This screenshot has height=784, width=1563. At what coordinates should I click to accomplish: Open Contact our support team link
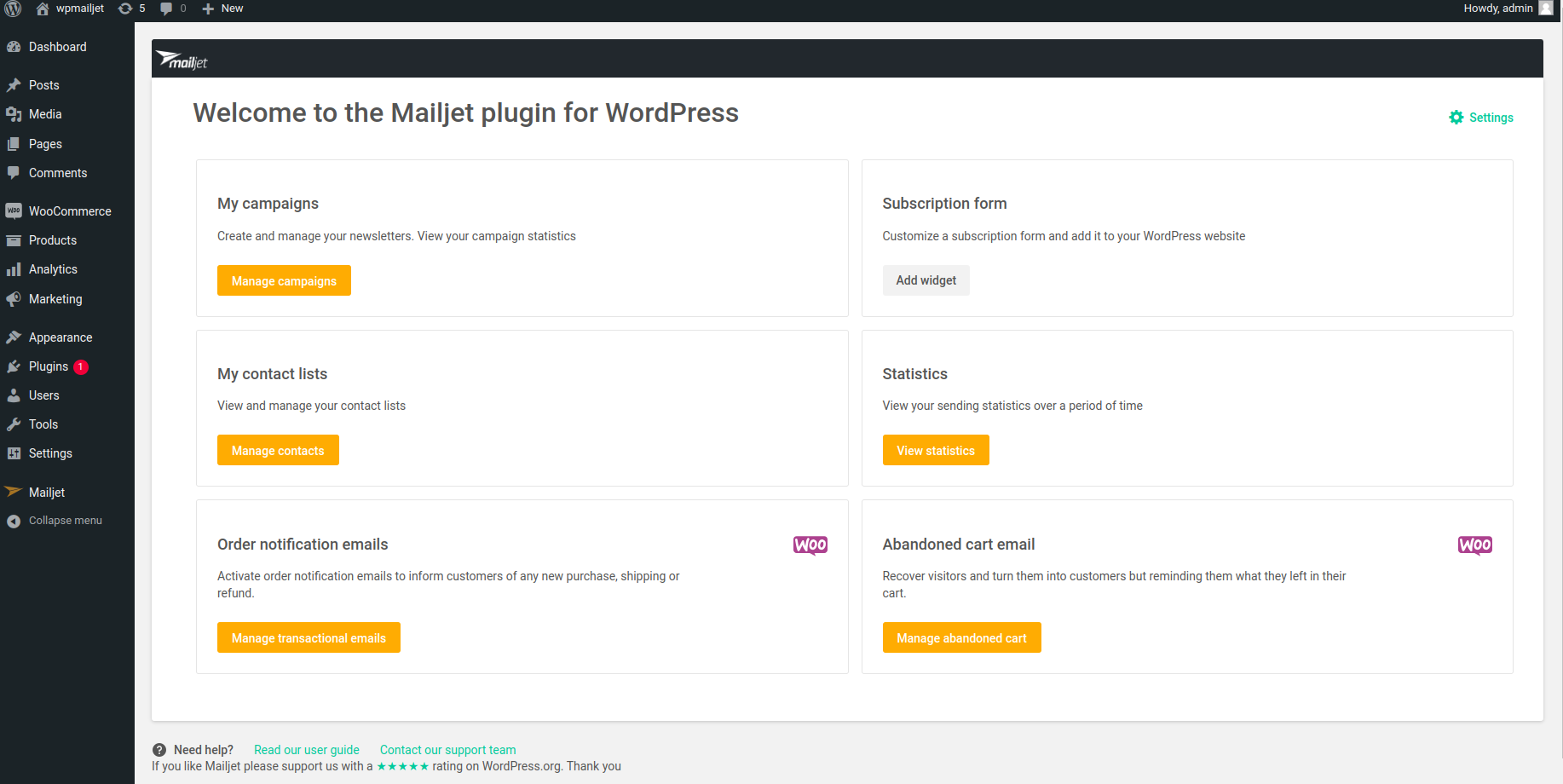(x=448, y=750)
